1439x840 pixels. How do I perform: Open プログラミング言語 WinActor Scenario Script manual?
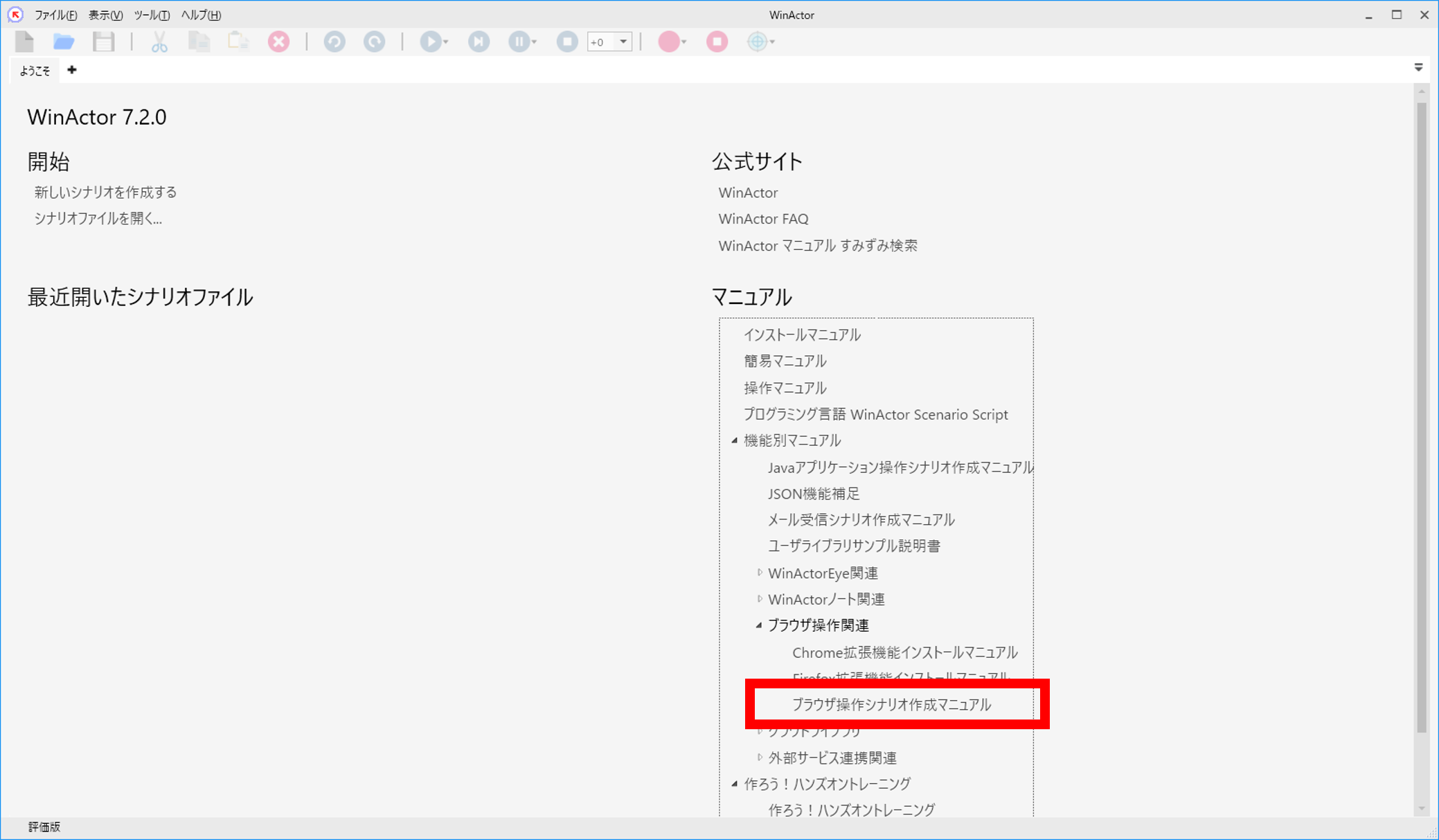(875, 414)
